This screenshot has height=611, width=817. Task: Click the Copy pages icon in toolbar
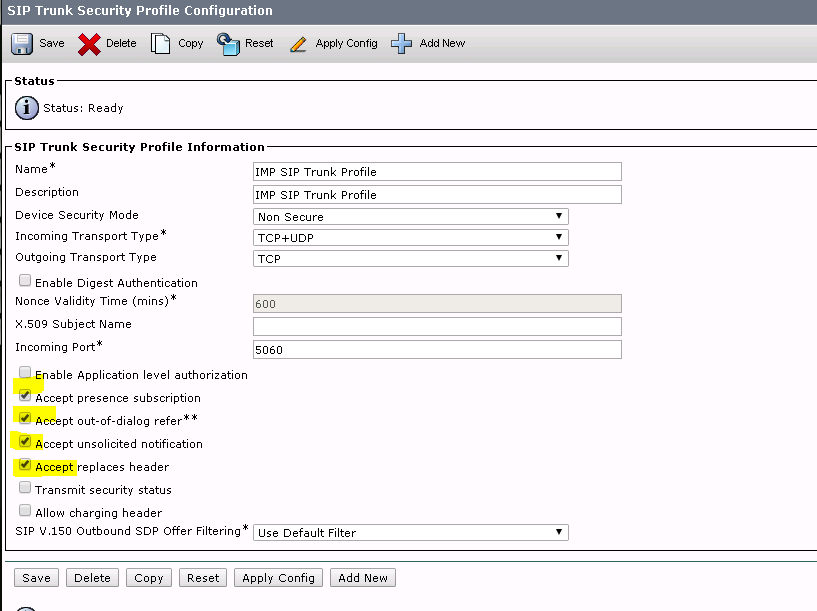160,44
